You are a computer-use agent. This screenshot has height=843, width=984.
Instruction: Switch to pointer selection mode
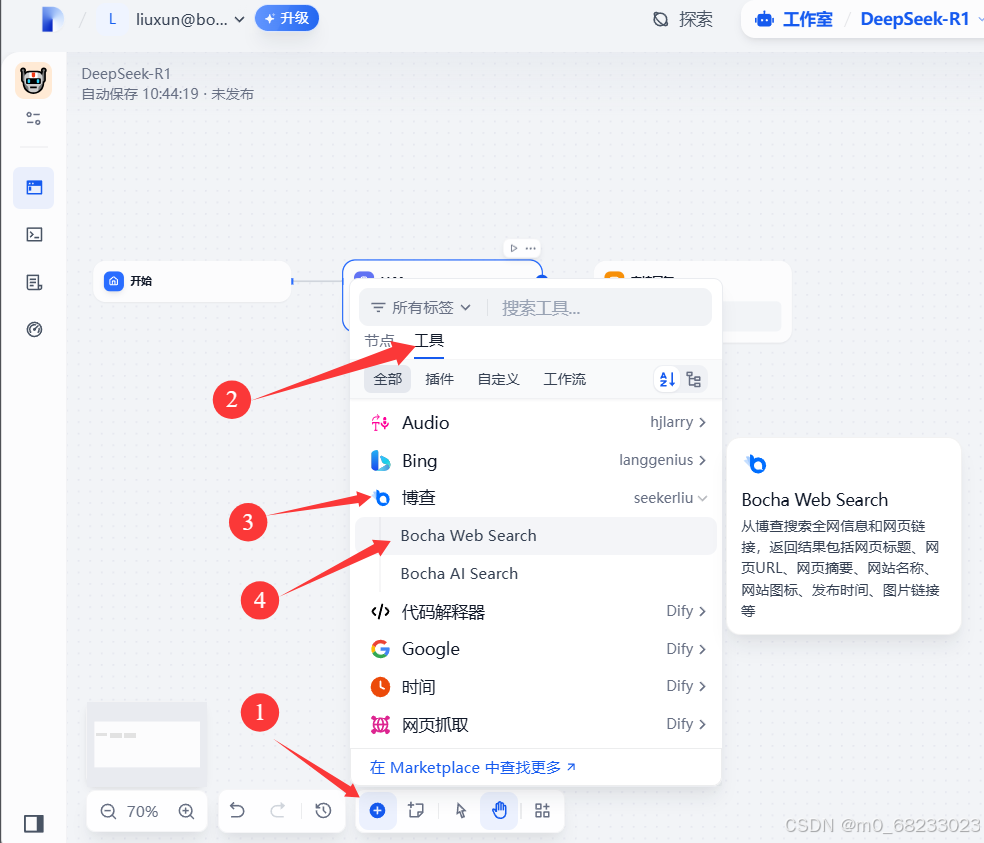pyautogui.click(x=461, y=810)
